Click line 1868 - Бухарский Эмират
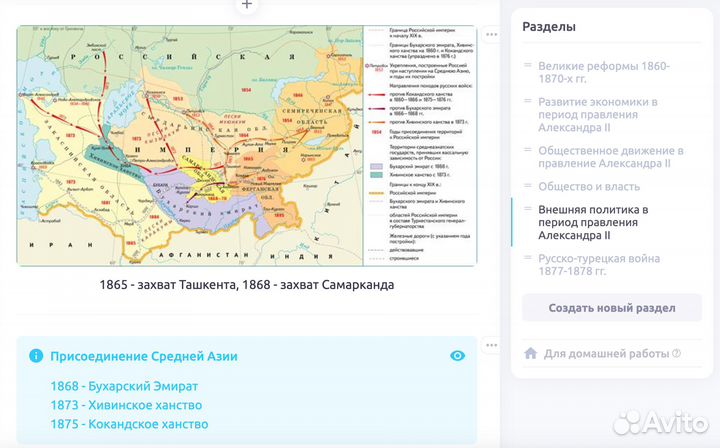 tap(124, 386)
